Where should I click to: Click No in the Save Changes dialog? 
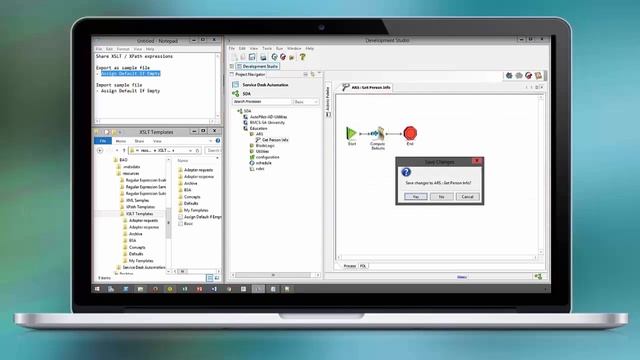pos(441,197)
